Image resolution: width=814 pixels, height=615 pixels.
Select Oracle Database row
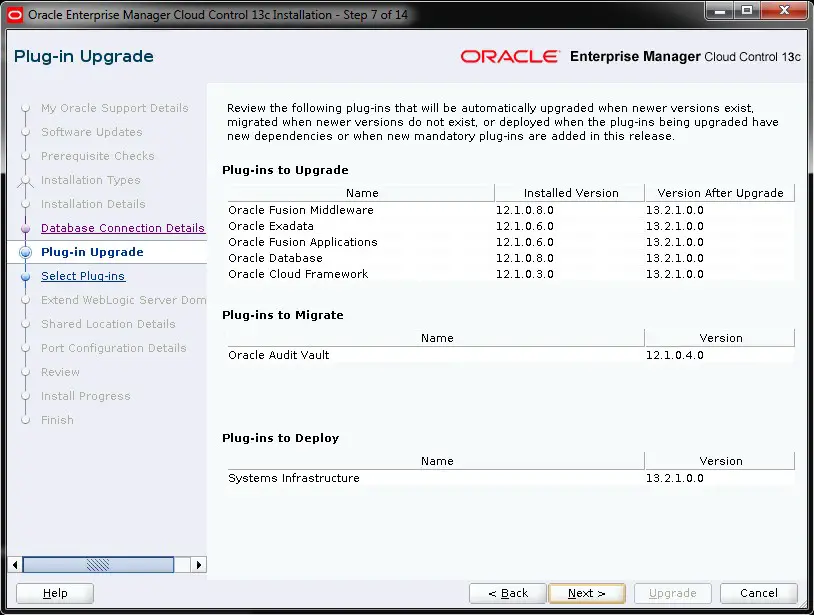click(x=511, y=258)
